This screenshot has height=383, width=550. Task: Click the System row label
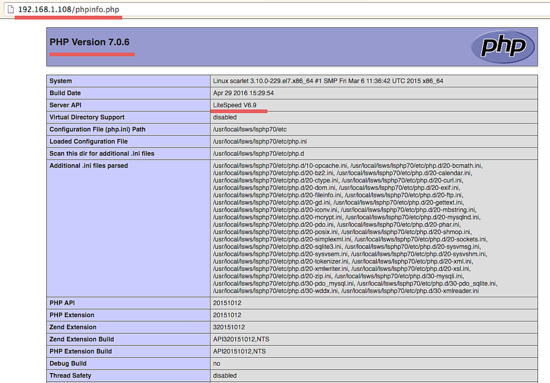point(61,81)
